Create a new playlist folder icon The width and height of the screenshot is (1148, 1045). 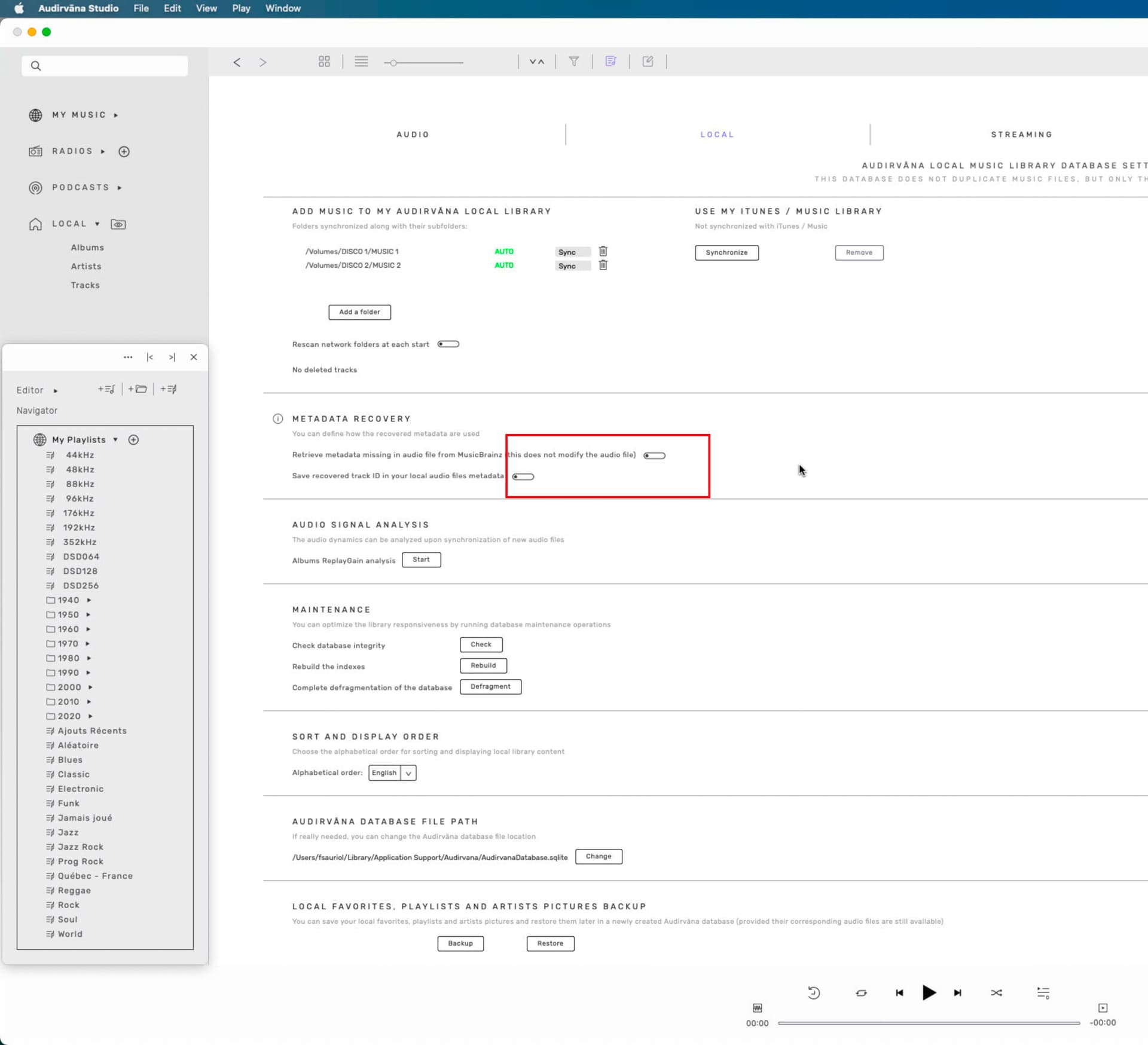click(x=138, y=389)
